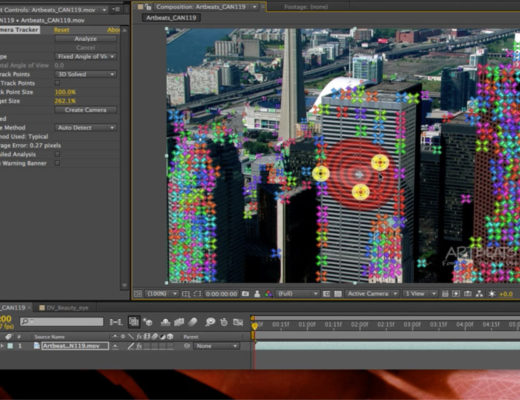
Task: Toggle shy switch on Artbeat layer
Action: [x=115, y=346]
